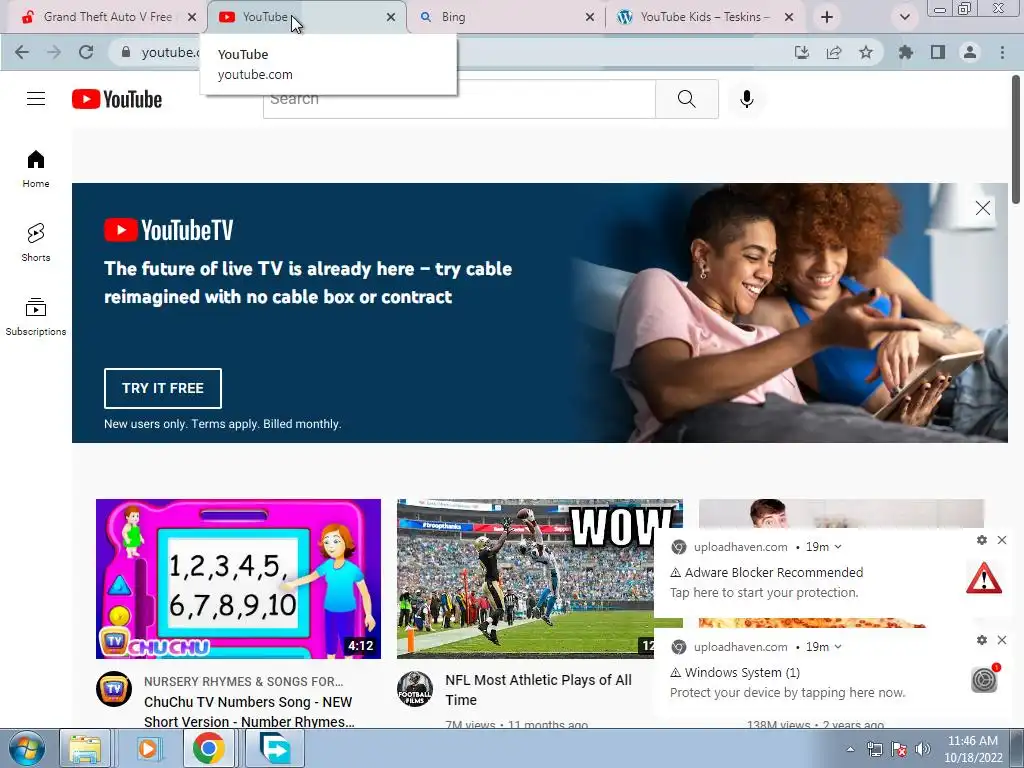
Task: Open Shorts from the sidebar
Action: [x=36, y=242]
